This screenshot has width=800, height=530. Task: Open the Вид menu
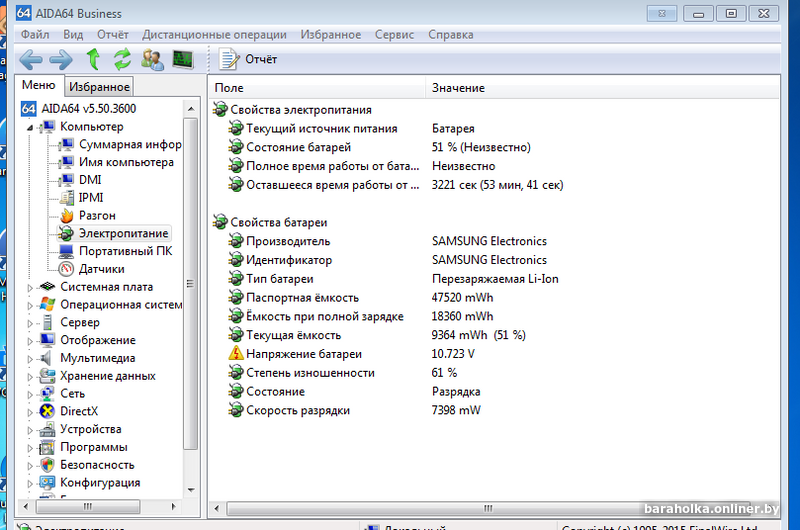(73, 35)
